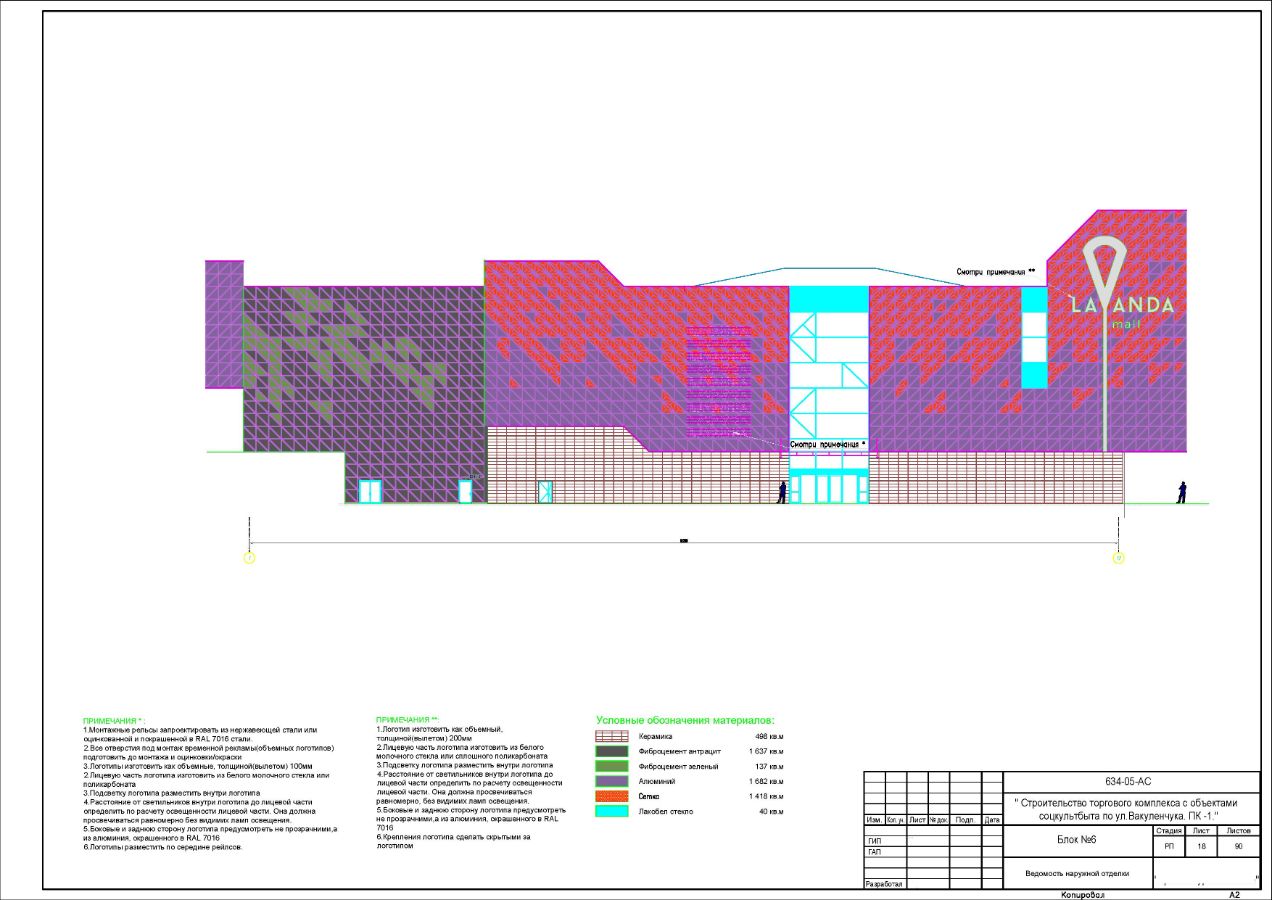Click the 'Смотри примечания **' callout label

click(994, 272)
